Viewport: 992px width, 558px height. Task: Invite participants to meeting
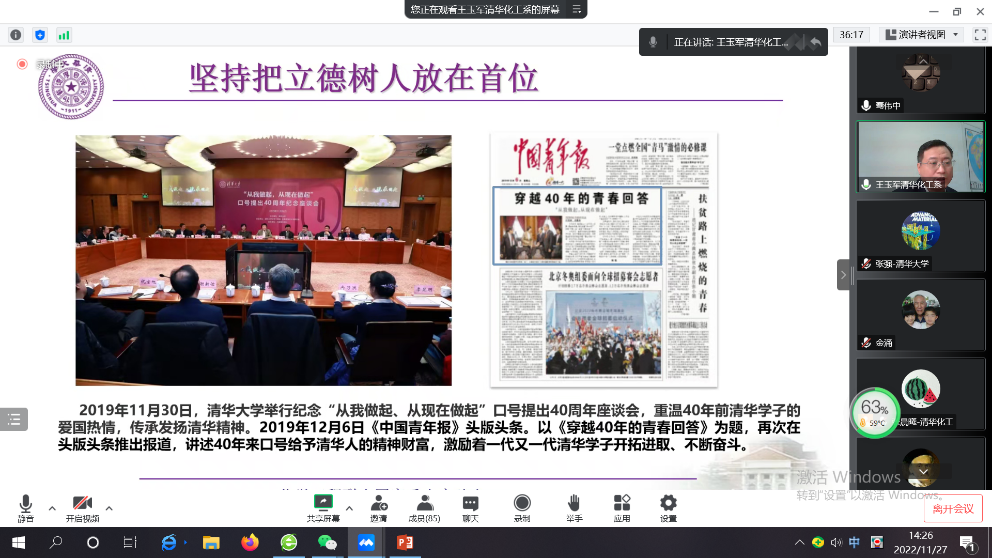(379, 509)
